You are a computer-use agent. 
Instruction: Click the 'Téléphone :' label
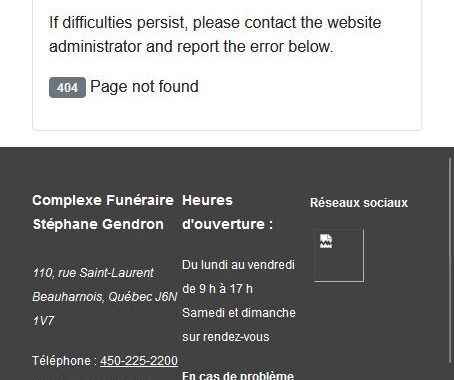click(x=65, y=361)
